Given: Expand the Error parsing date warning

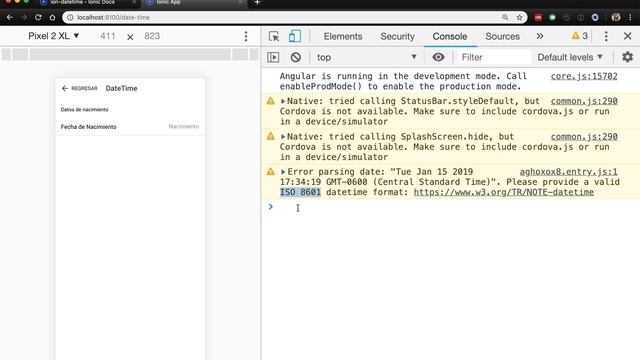Looking at the screenshot, I should [x=283, y=172].
